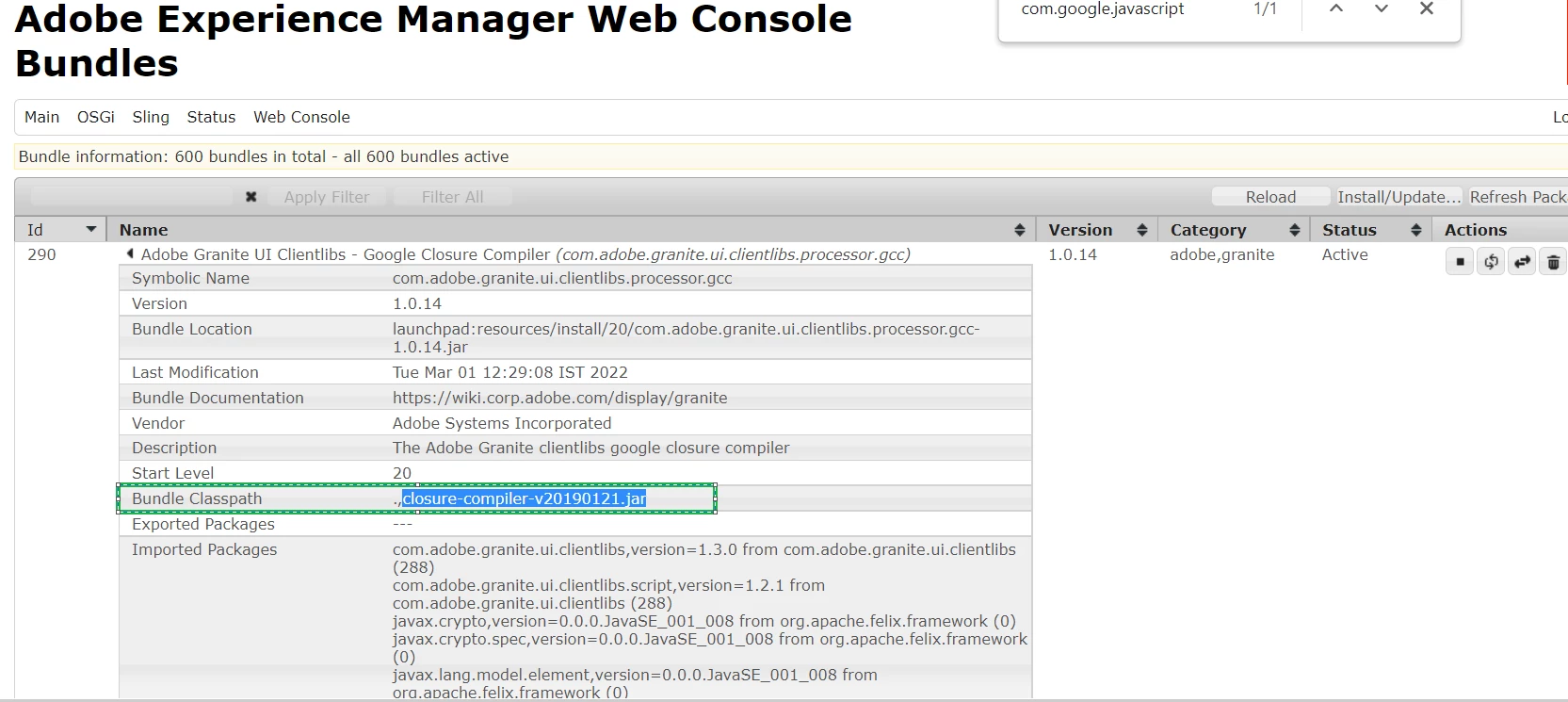The height and width of the screenshot is (702, 1568).
Task: Click the 1/1 match counter in find bar
Action: [1265, 8]
